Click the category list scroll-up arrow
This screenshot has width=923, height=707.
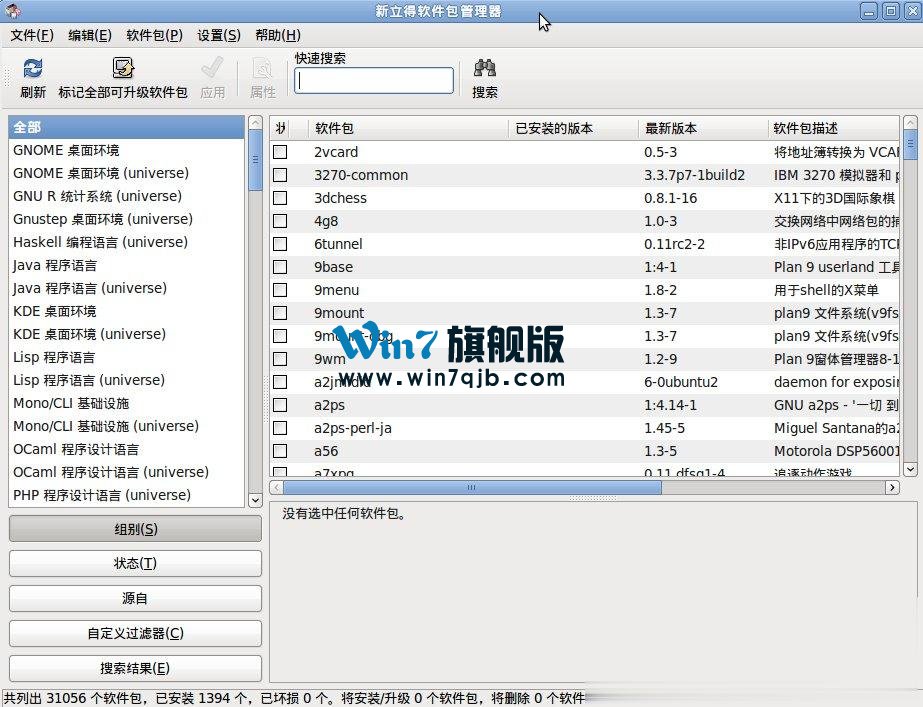tap(255, 122)
